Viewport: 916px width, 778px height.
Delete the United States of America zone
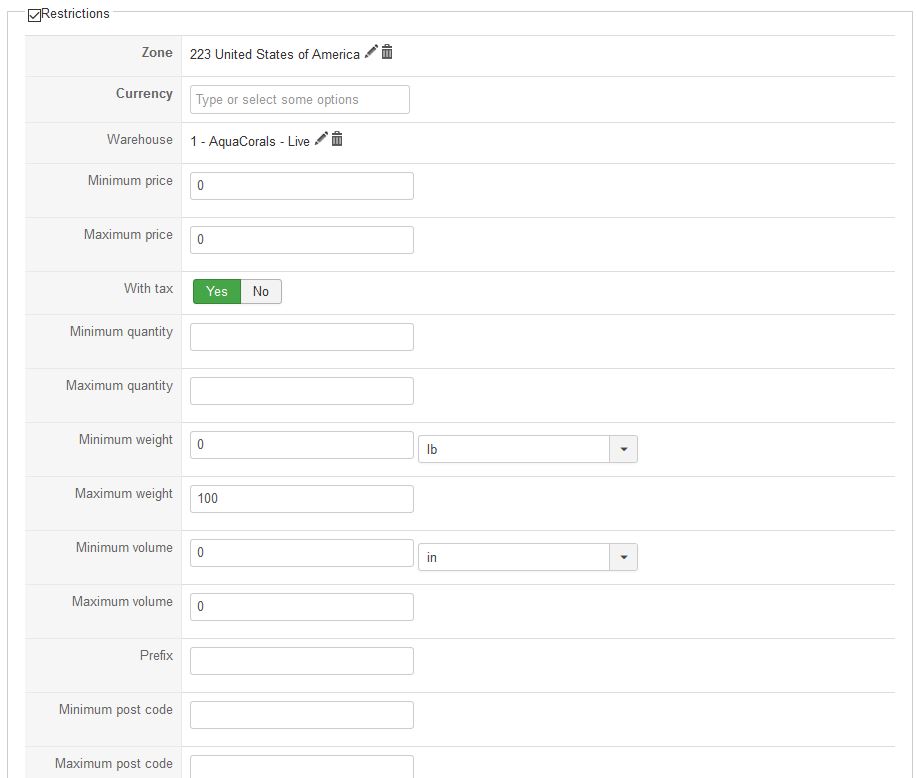click(x=387, y=52)
